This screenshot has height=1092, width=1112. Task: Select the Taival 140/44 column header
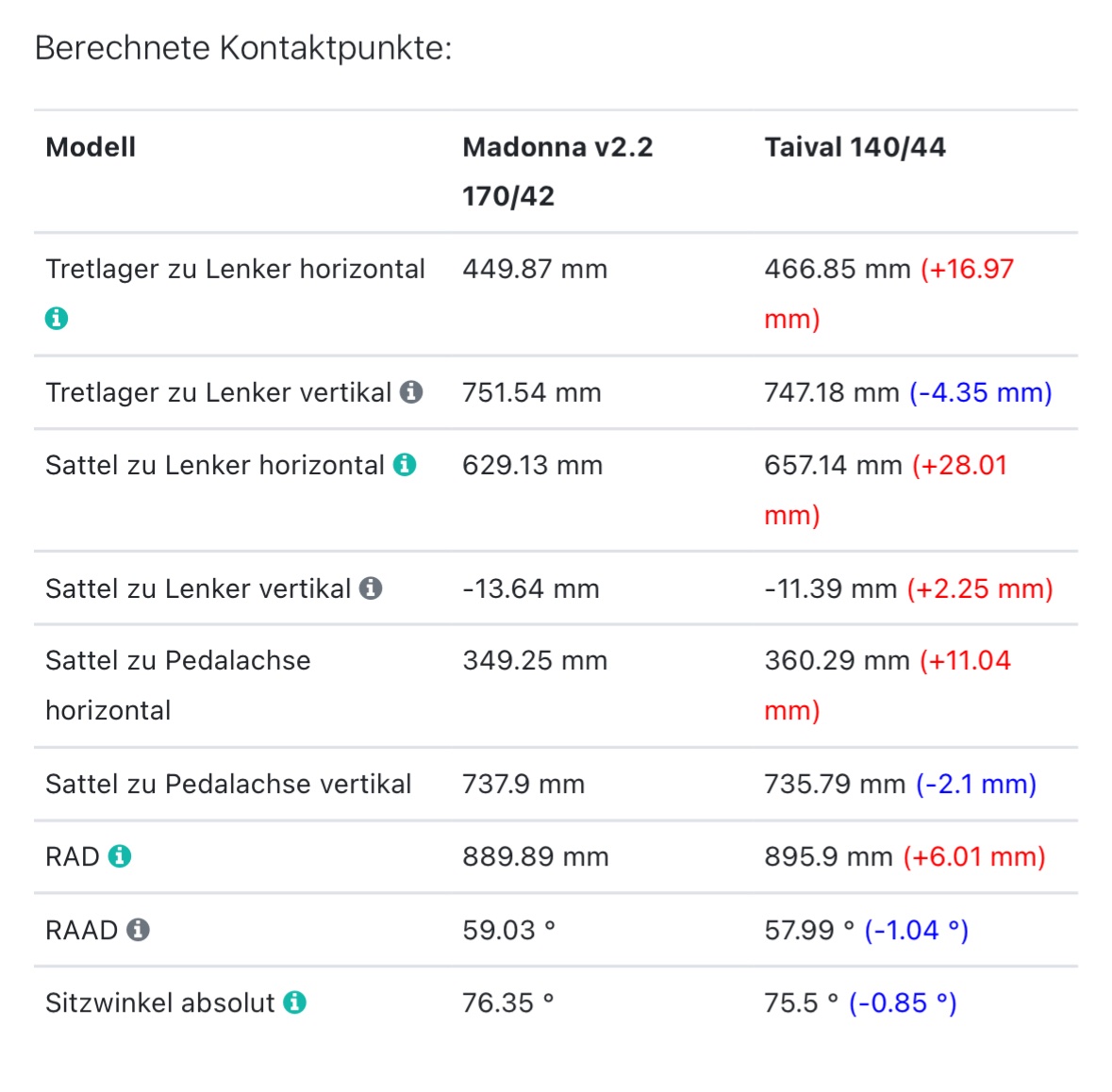(x=855, y=147)
